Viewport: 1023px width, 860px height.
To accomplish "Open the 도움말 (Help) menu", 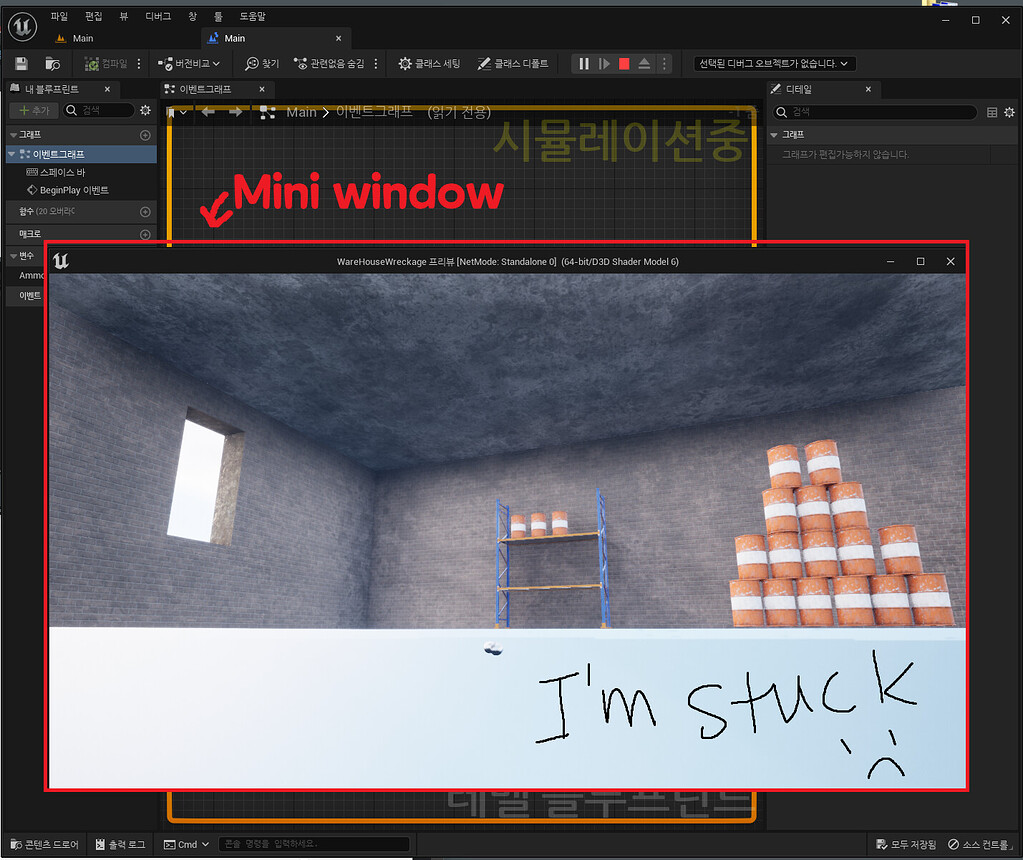I will pyautogui.click(x=252, y=16).
